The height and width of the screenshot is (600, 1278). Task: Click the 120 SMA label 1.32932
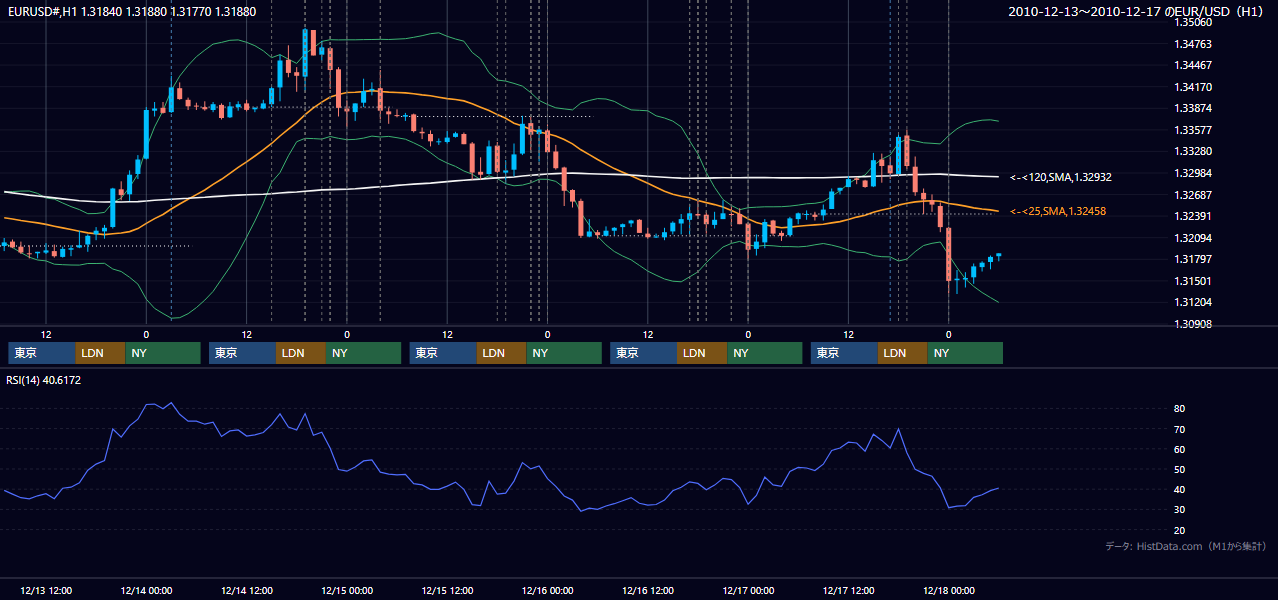[1061, 177]
